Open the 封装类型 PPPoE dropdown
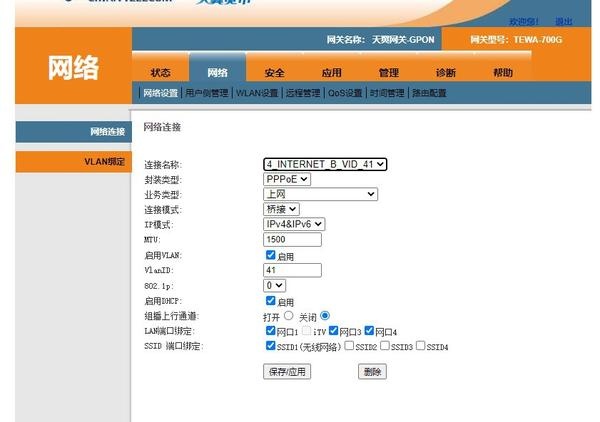The image size is (600, 422). tap(287, 179)
